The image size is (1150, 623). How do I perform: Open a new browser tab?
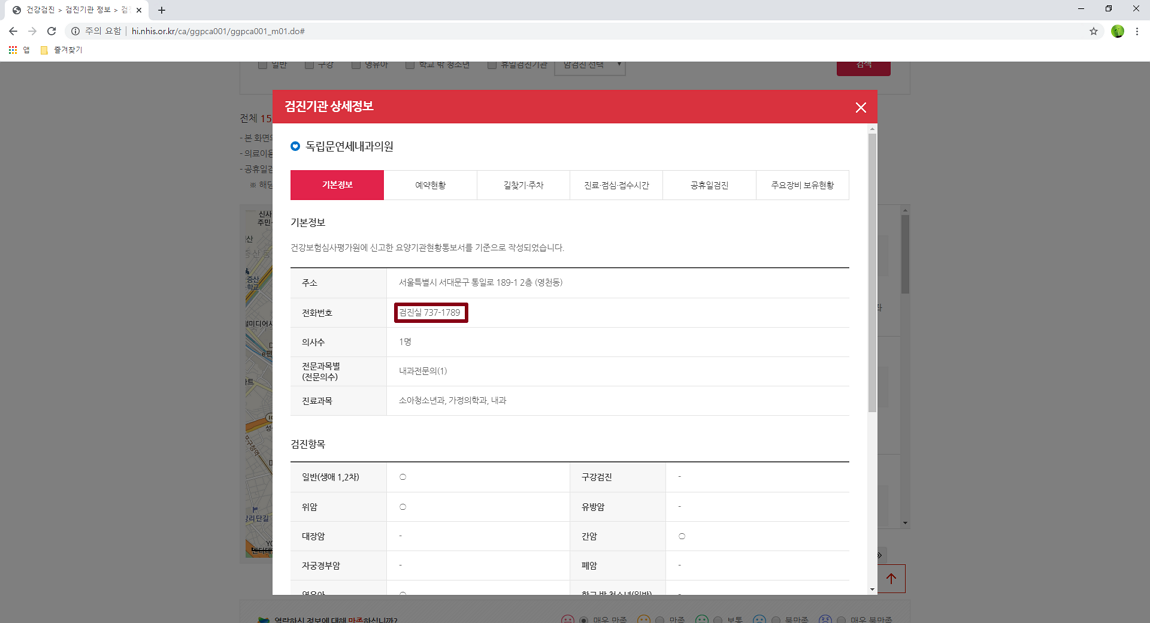[161, 10]
